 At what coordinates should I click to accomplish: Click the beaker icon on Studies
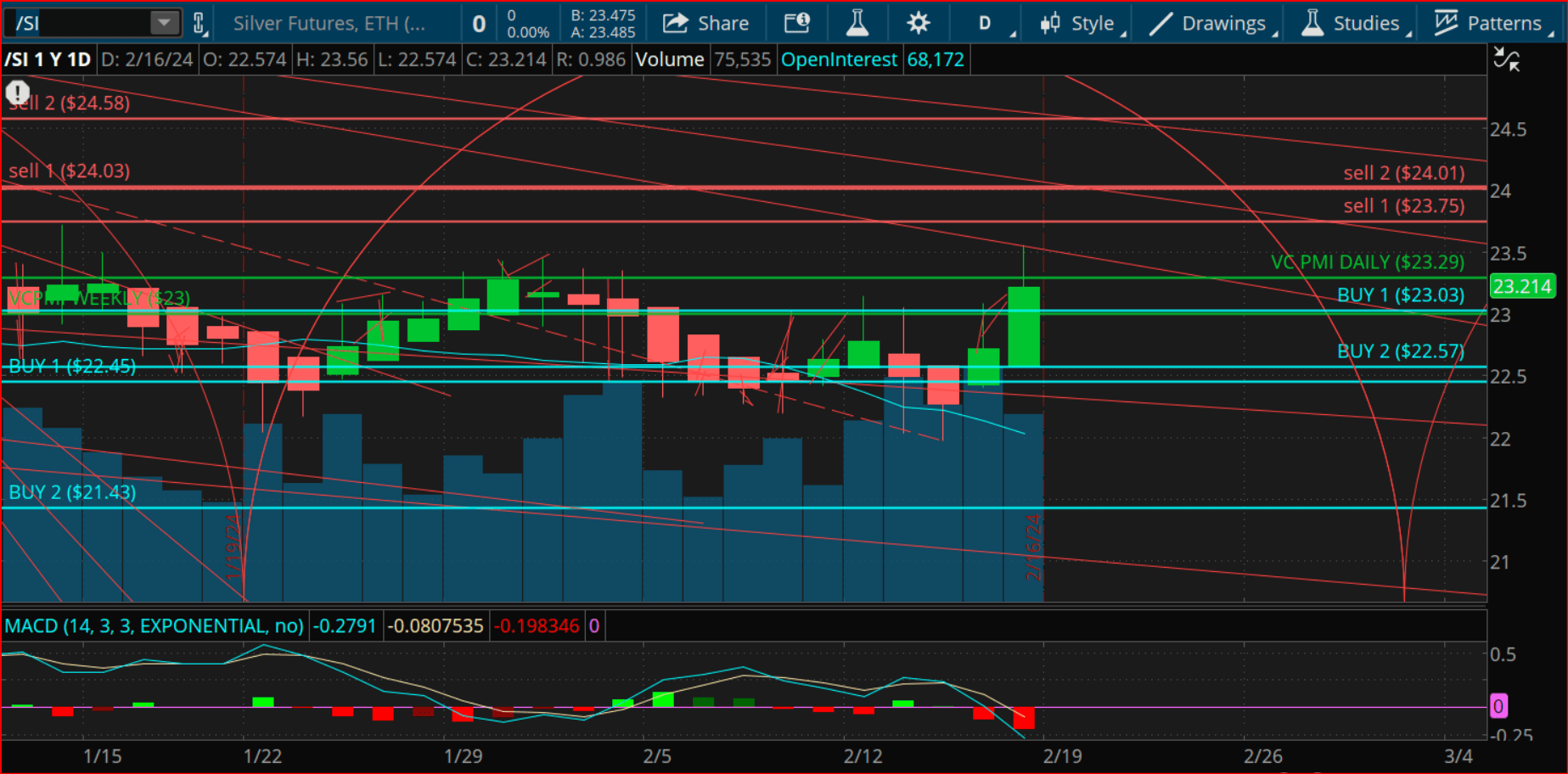[1312, 23]
